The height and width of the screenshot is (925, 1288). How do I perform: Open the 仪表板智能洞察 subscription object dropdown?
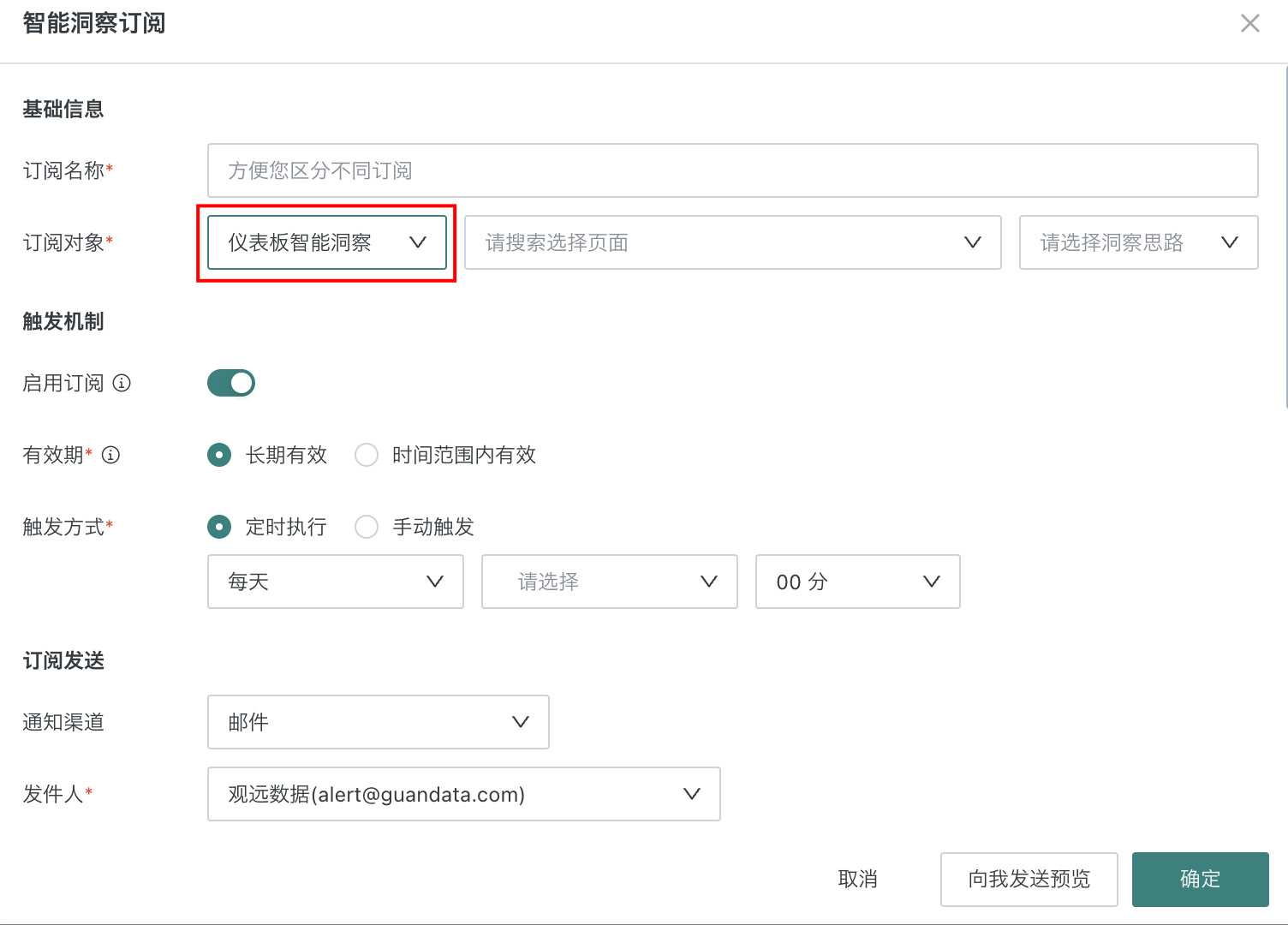(x=326, y=242)
